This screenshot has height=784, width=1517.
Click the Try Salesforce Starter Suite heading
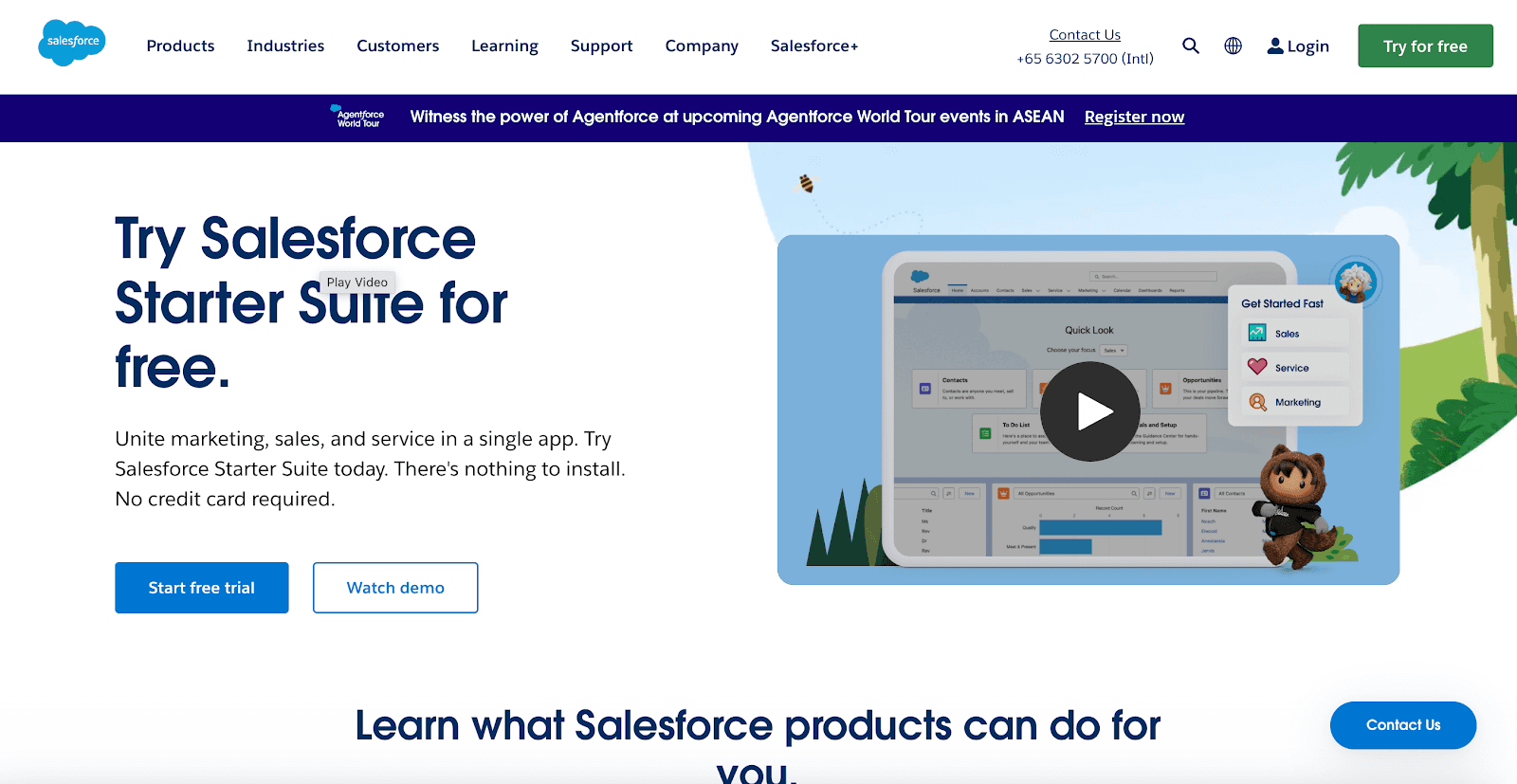[311, 302]
